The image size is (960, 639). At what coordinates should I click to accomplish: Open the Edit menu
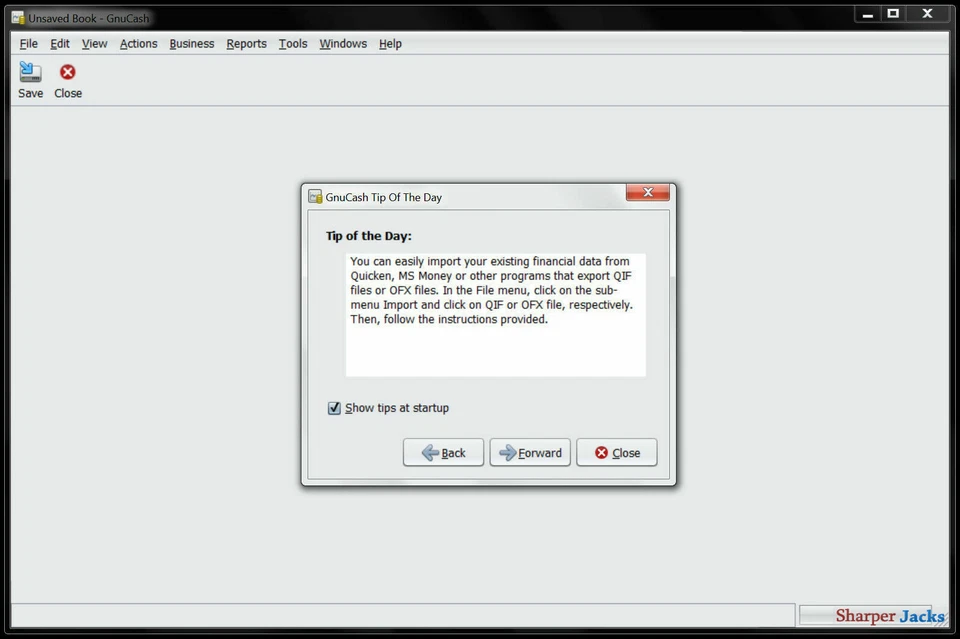click(x=59, y=43)
